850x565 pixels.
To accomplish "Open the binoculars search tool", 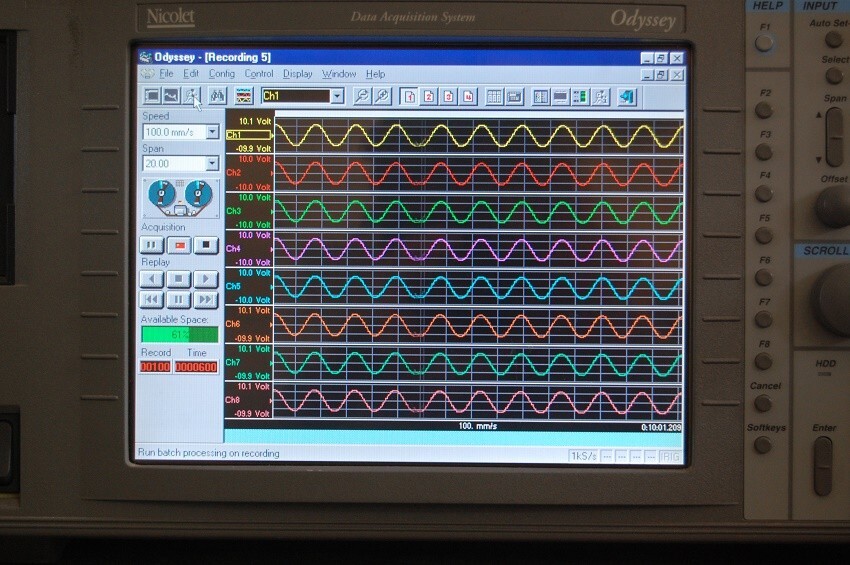I will [217, 97].
